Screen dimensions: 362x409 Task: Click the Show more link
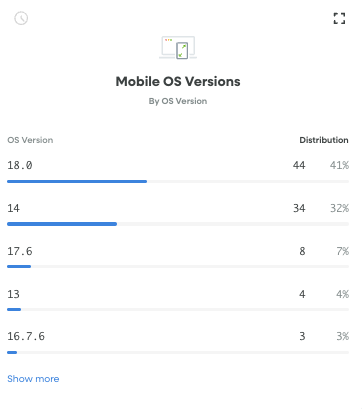[33, 379]
